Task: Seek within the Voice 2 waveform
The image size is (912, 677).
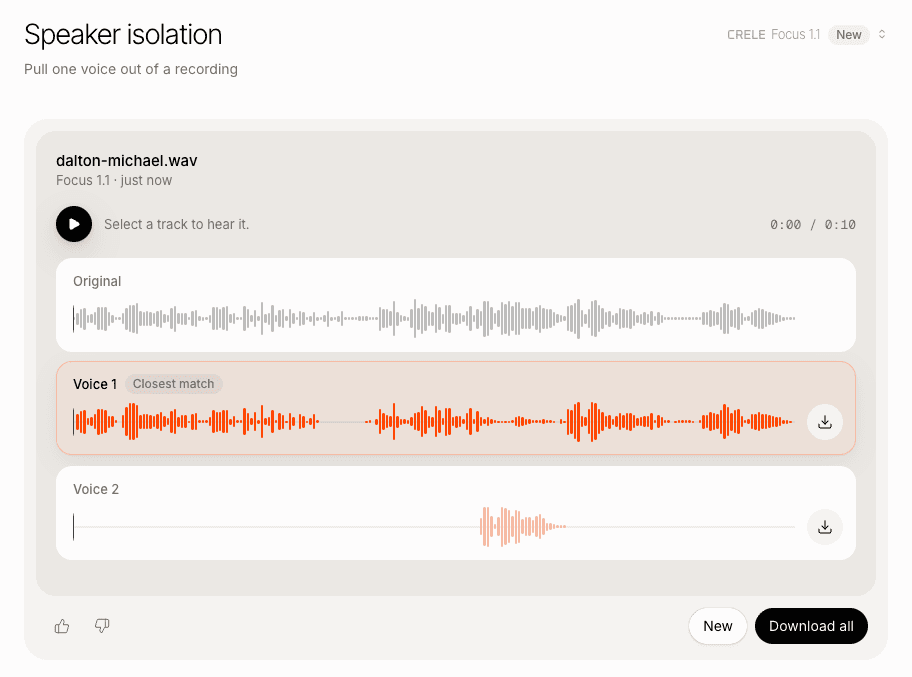Action: click(x=434, y=527)
